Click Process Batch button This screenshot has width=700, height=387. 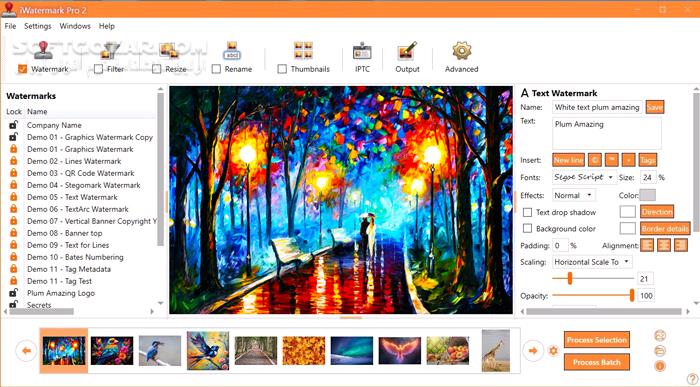pyautogui.click(x=597, y=362)
